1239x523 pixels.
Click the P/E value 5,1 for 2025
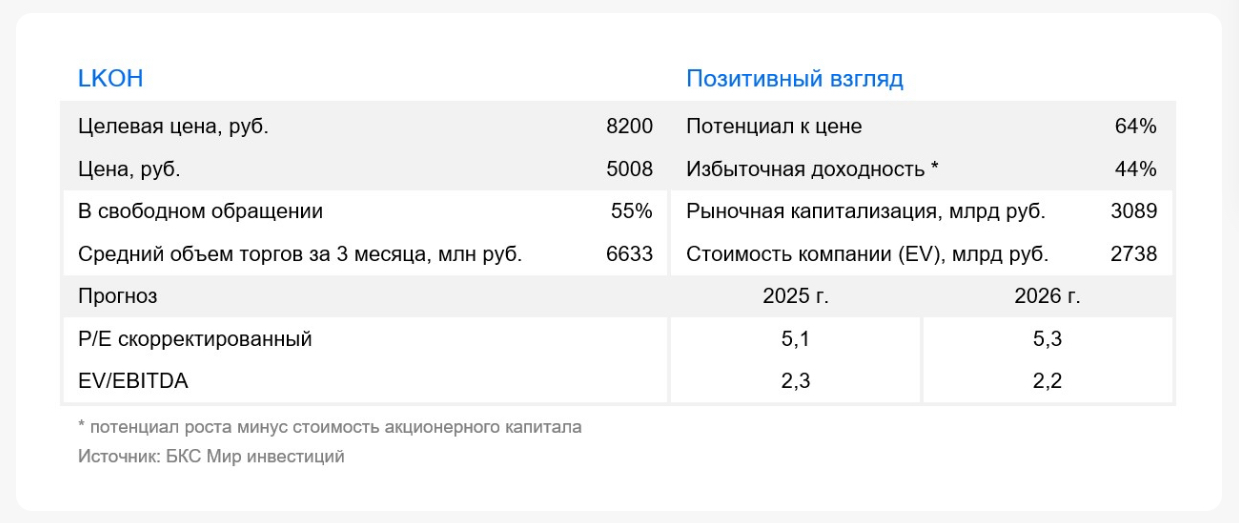(x=795, y=339)
